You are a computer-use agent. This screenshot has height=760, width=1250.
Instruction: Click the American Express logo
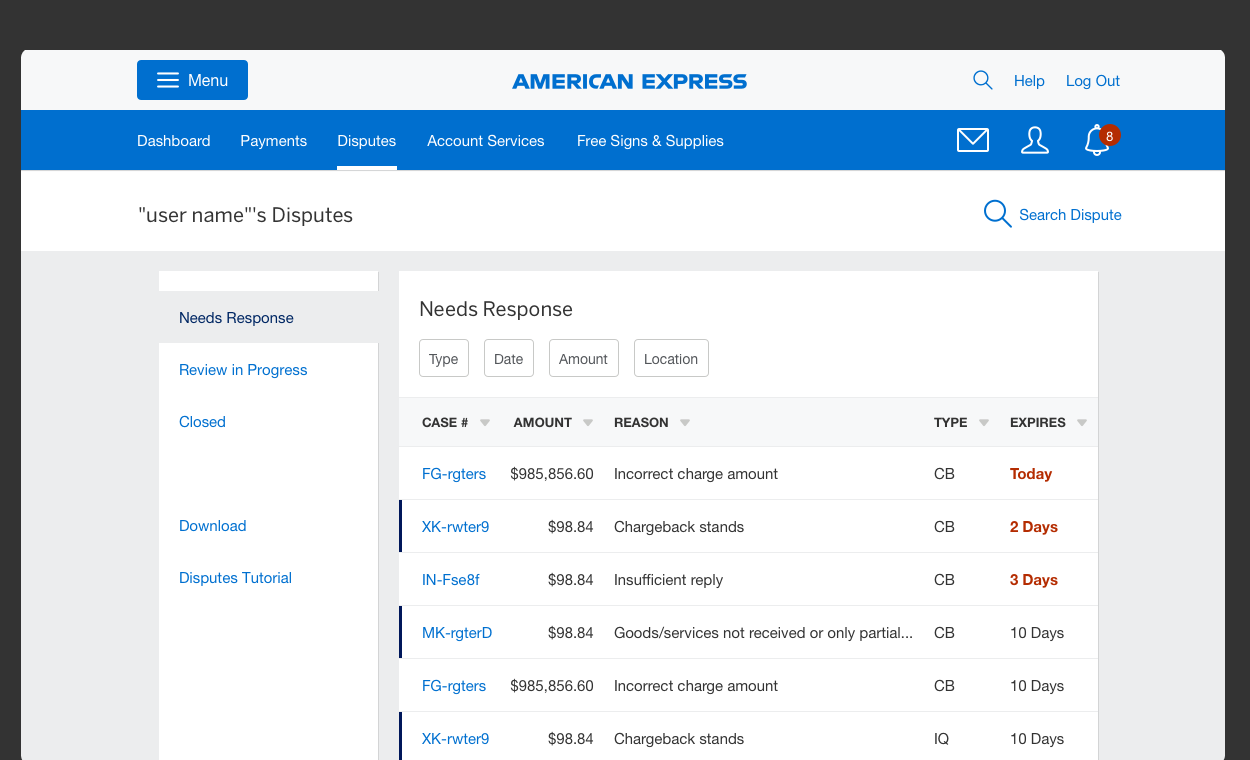tap(629, 81)
